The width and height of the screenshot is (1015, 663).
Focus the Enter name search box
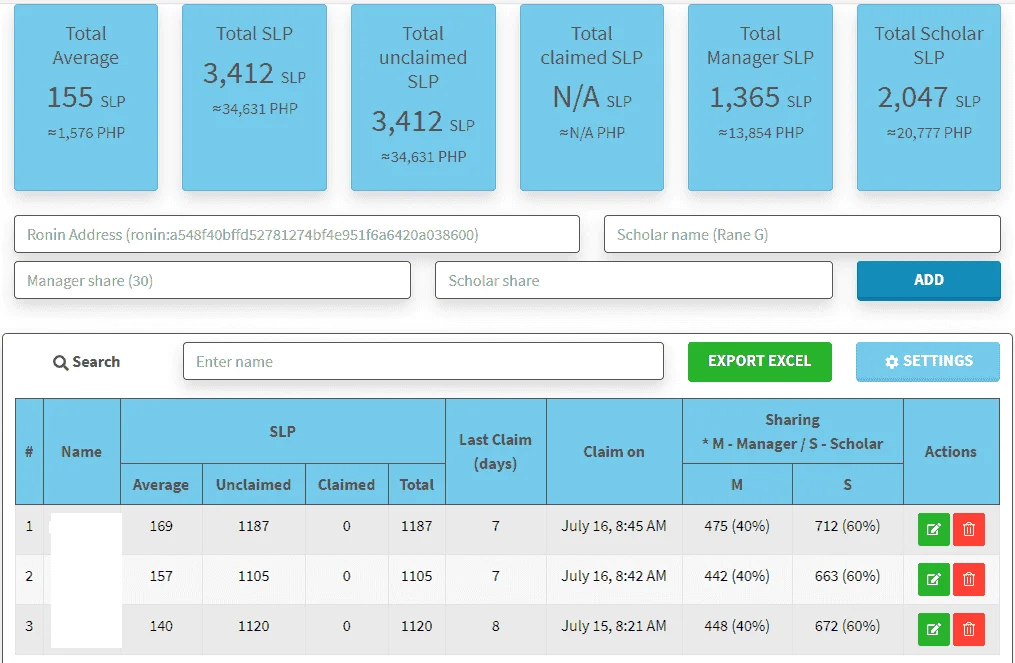tap(423, 361)
